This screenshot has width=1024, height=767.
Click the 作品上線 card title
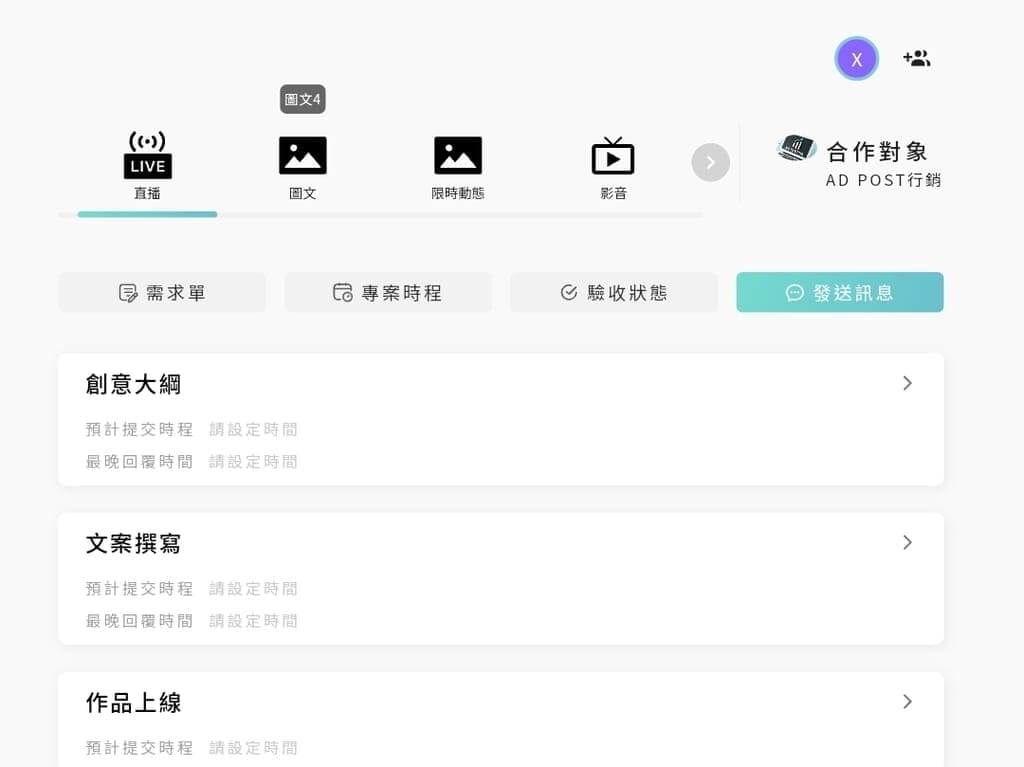[x=133, y=703]
